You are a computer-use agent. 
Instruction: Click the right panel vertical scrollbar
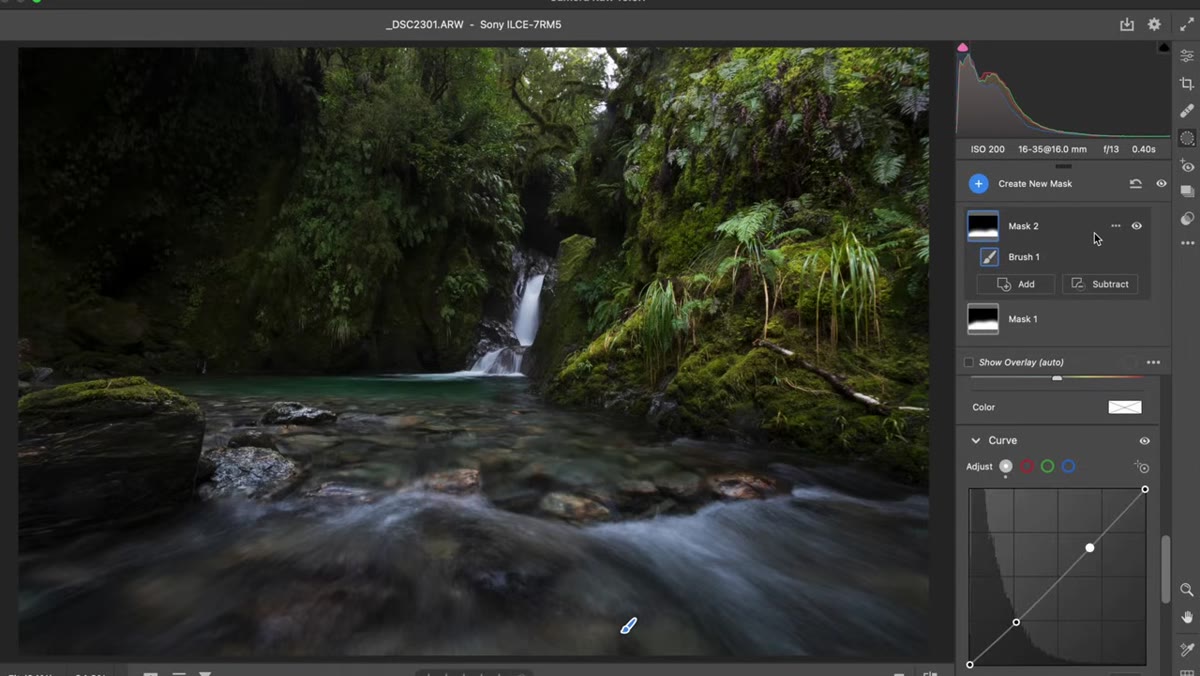(1166, 570)
